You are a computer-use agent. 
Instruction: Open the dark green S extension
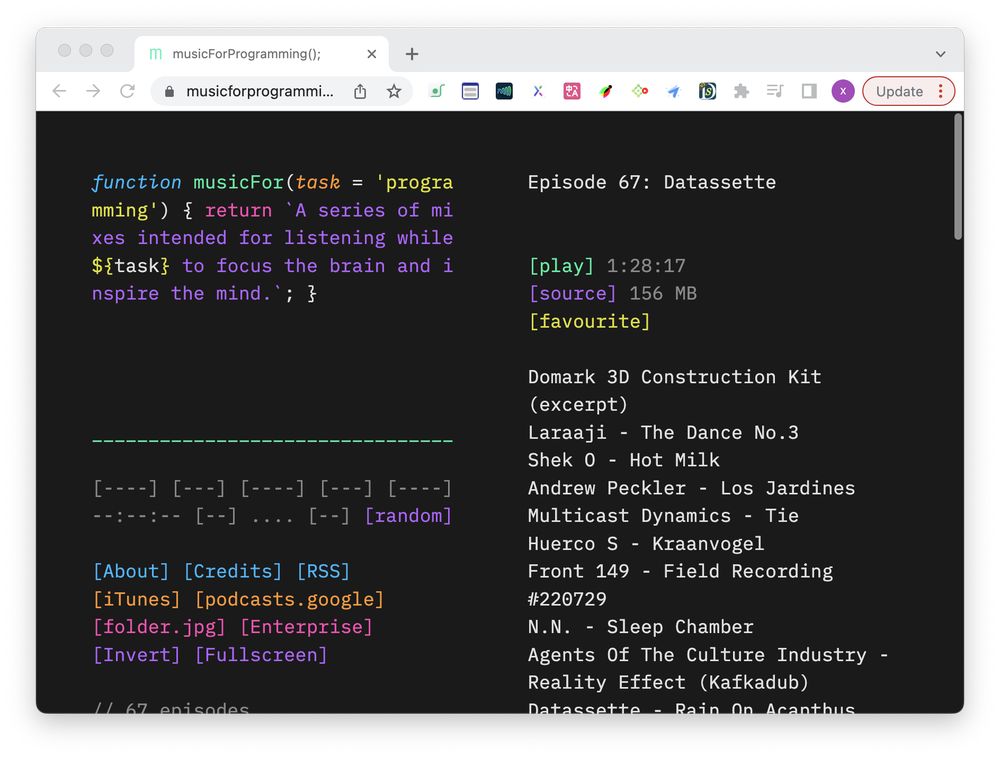tap(707, 91)
